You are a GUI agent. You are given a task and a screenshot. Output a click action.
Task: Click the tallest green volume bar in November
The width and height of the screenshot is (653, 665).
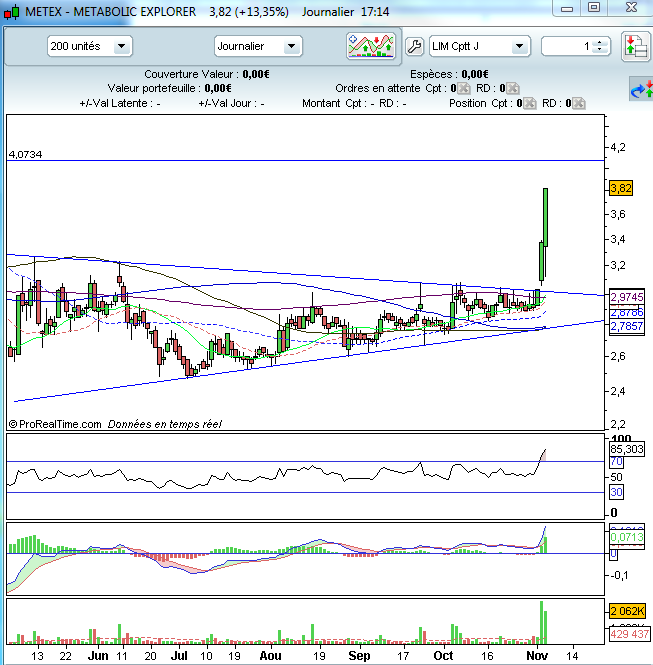tap(541, 622)
